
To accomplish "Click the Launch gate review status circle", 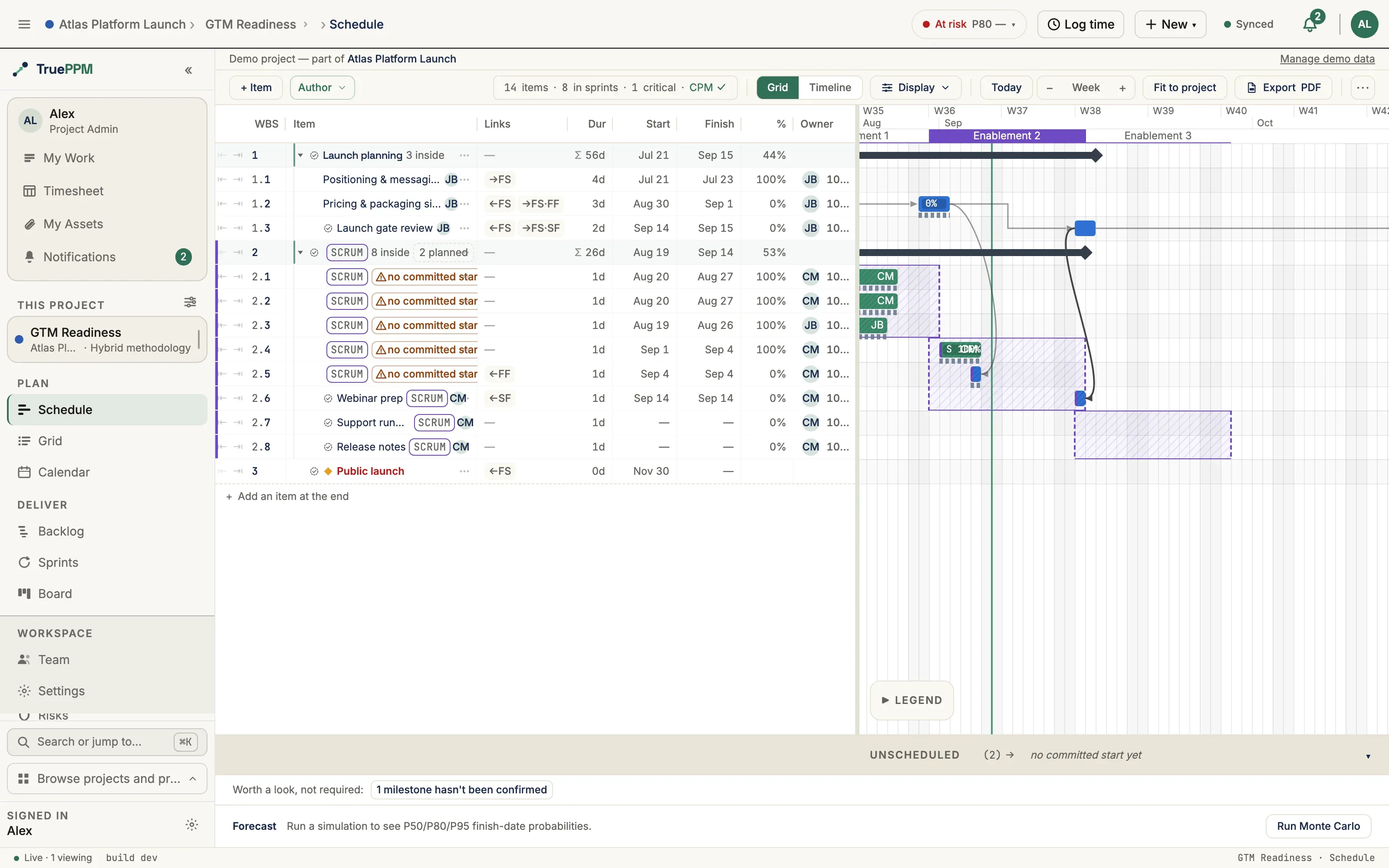I will (x=328, y=228).
